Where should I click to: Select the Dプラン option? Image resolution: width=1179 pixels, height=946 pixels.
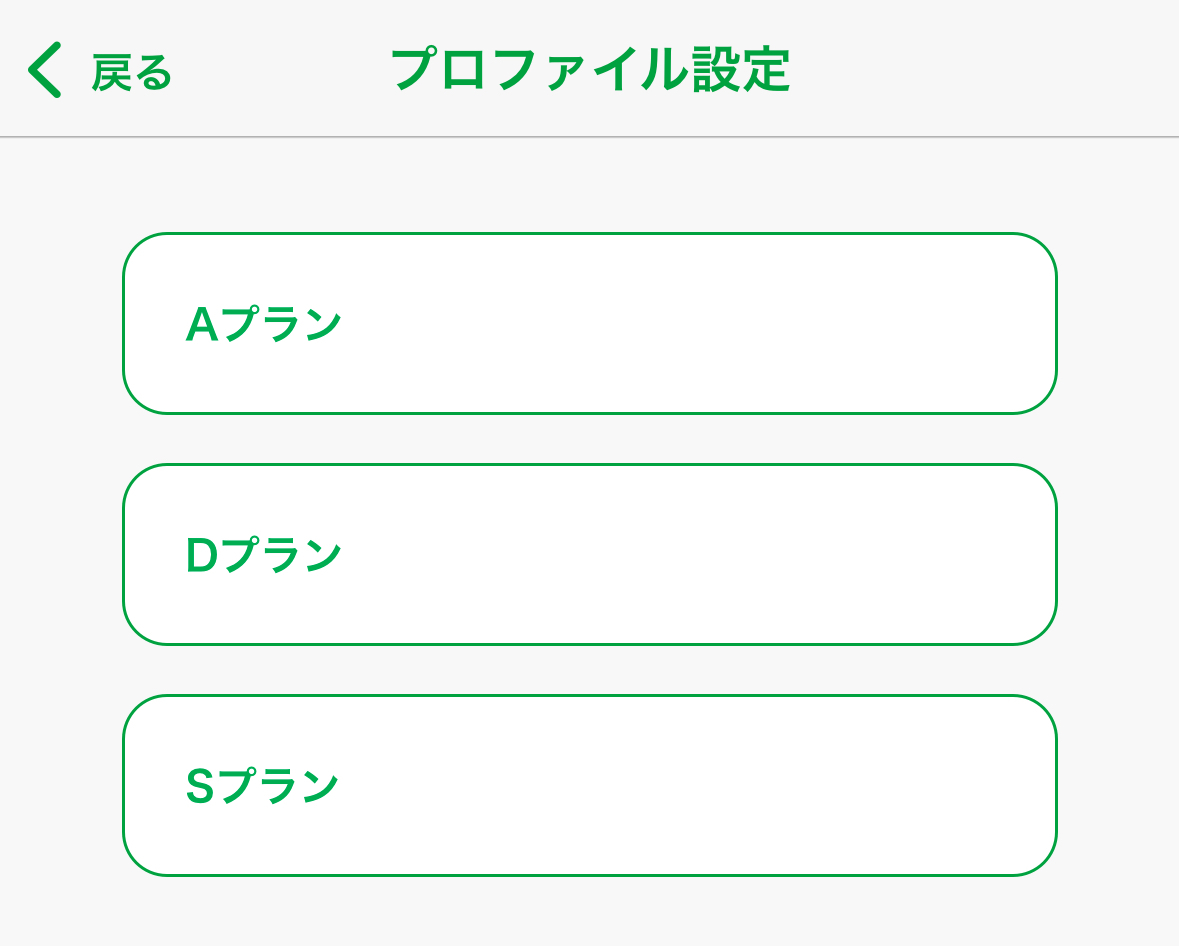(x=589, y=554)
